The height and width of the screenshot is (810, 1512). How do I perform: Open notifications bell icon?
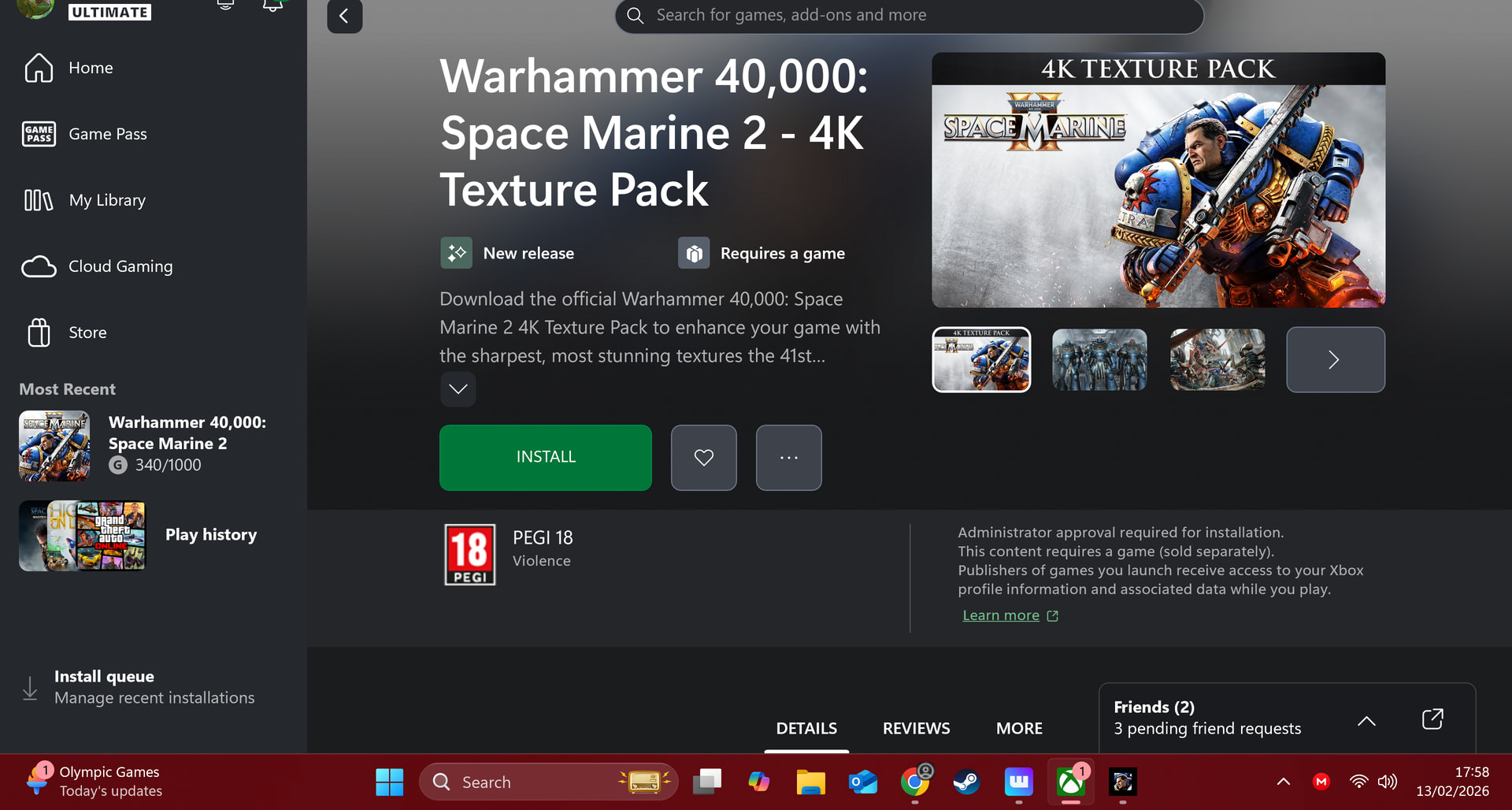click(x=272, y=6)
